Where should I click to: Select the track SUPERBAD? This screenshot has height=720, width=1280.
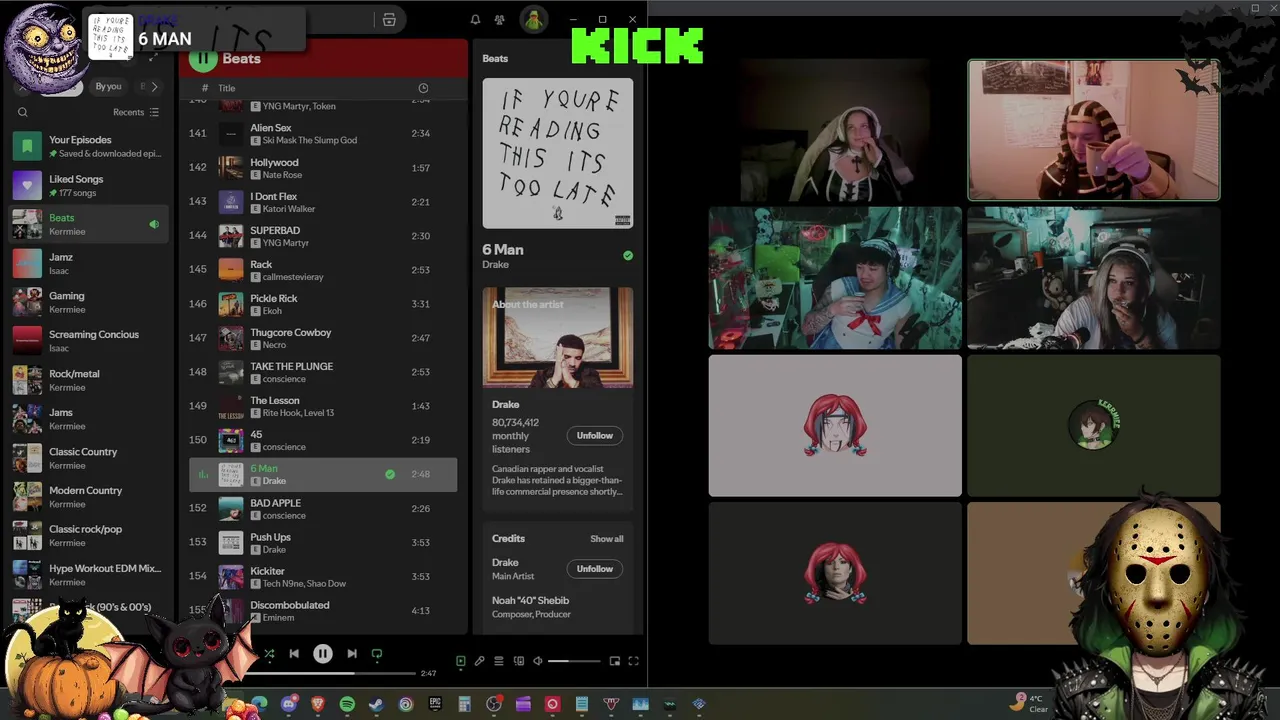pos(323,236)
